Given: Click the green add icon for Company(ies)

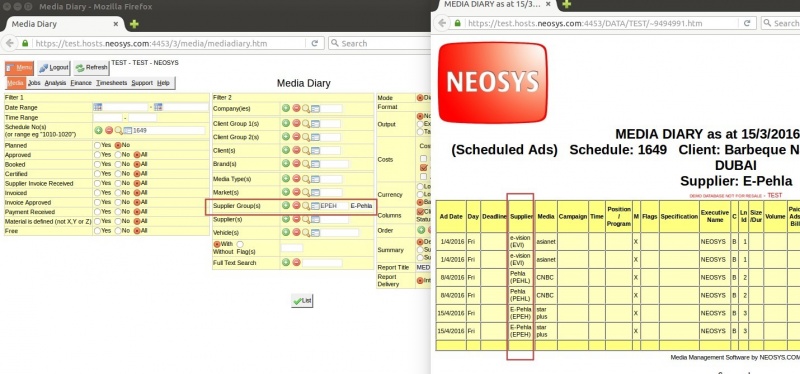Looking at the screenshot, I should 286,108.
